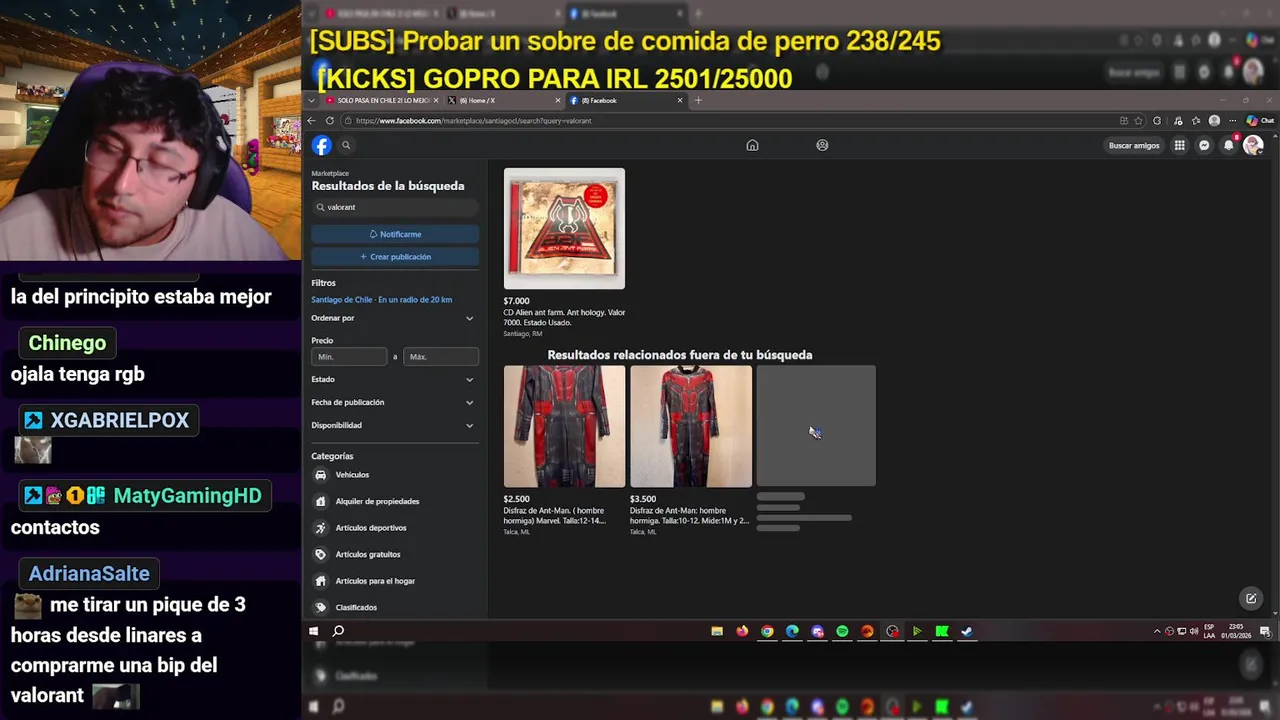The width and height of the screenshot is (1280, 720).
Task: Open Spotify from taskbar
Action: pyautogui.click(x=842, y=631)
